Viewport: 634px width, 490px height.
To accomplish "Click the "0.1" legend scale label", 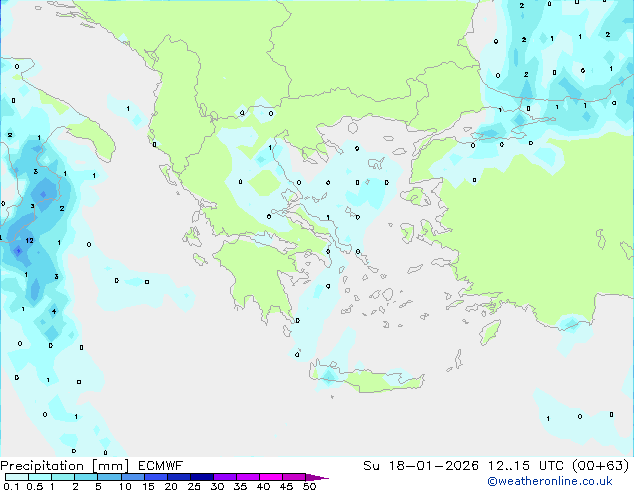I will (11, 486).
